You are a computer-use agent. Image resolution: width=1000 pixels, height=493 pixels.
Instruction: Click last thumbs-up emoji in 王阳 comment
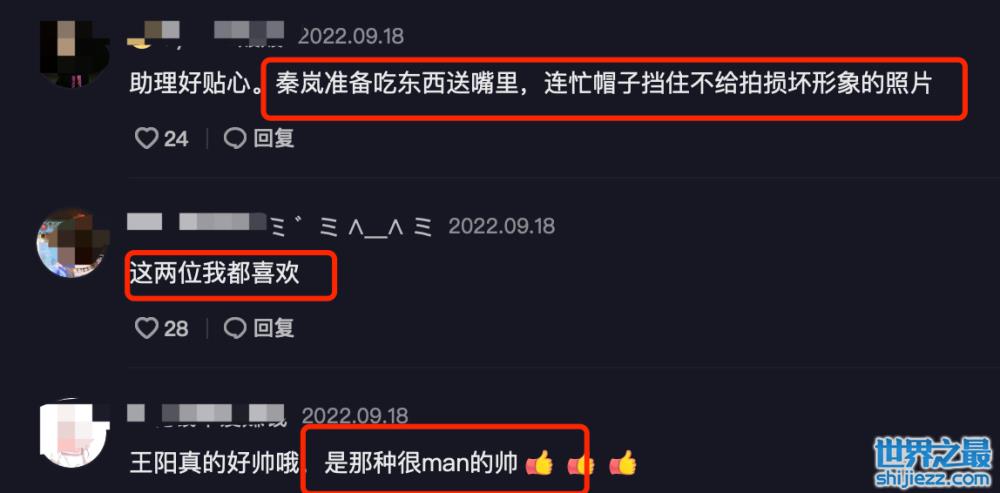point(623,464)
